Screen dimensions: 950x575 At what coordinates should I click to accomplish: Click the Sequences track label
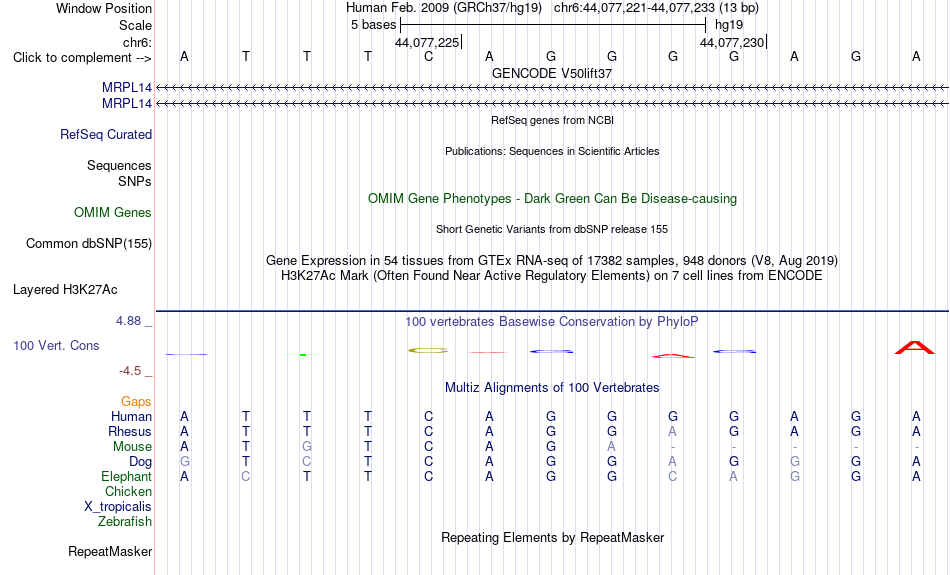click(x=119, y=165)
